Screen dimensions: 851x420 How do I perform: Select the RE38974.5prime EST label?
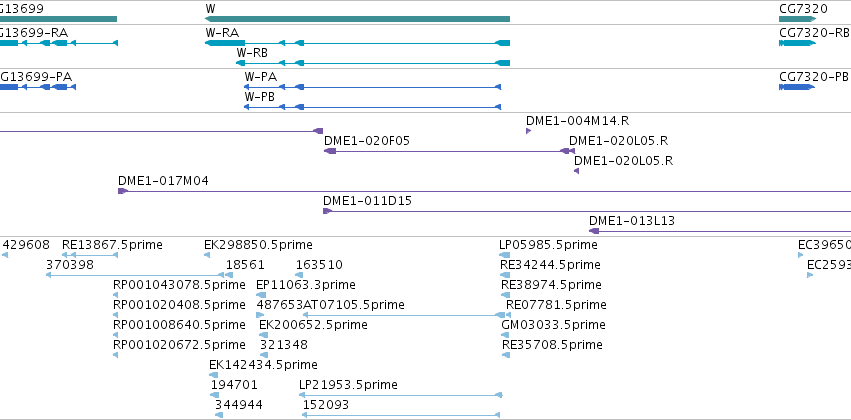551,285
